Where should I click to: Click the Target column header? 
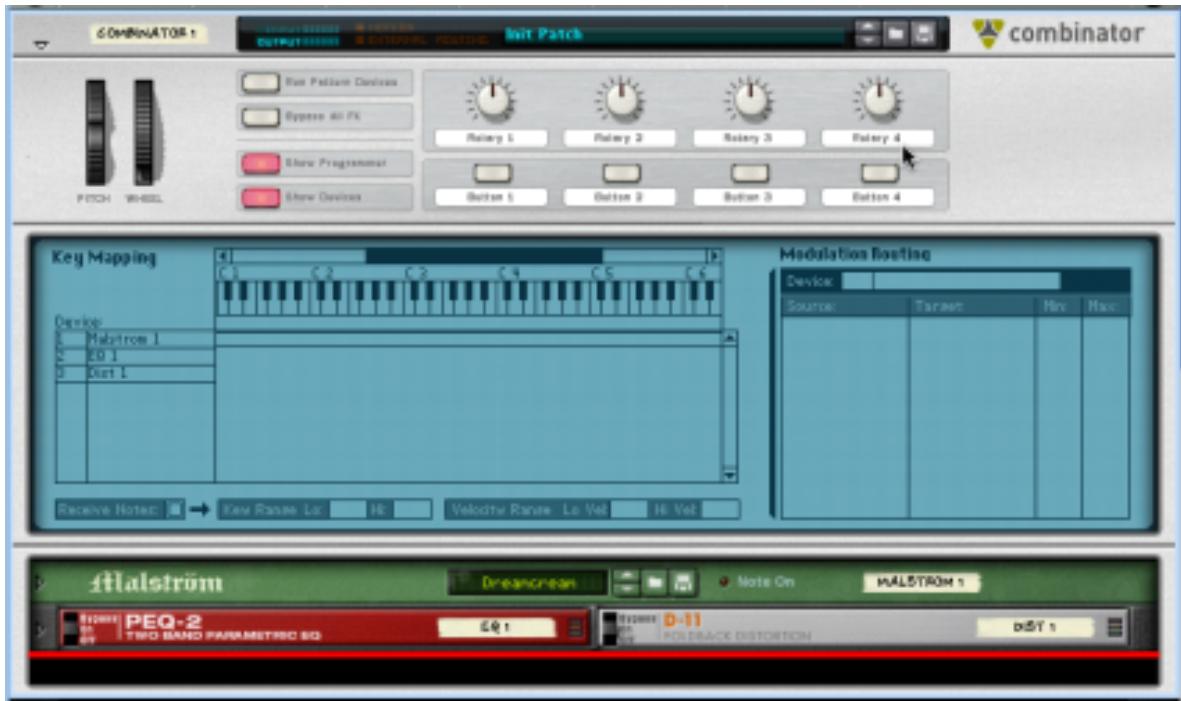pos(972,306)
